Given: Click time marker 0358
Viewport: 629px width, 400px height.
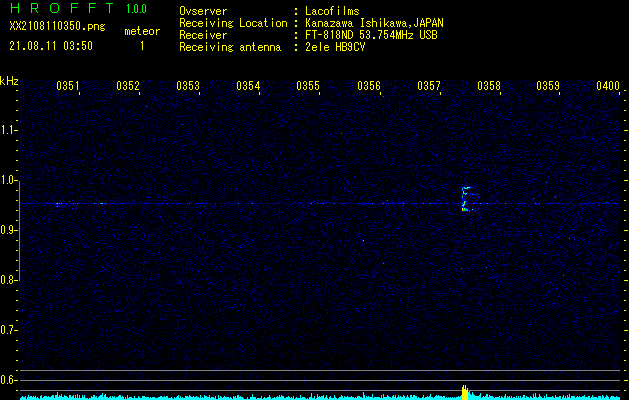Looking at the screenshot, I should point(489,86).
